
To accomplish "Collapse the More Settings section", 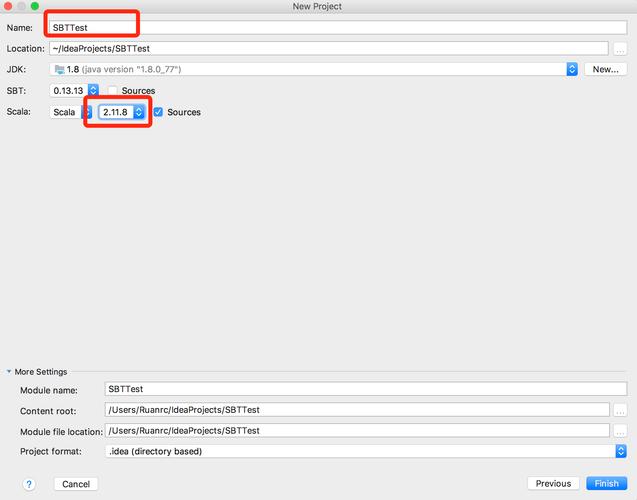I will coord(9,372).
